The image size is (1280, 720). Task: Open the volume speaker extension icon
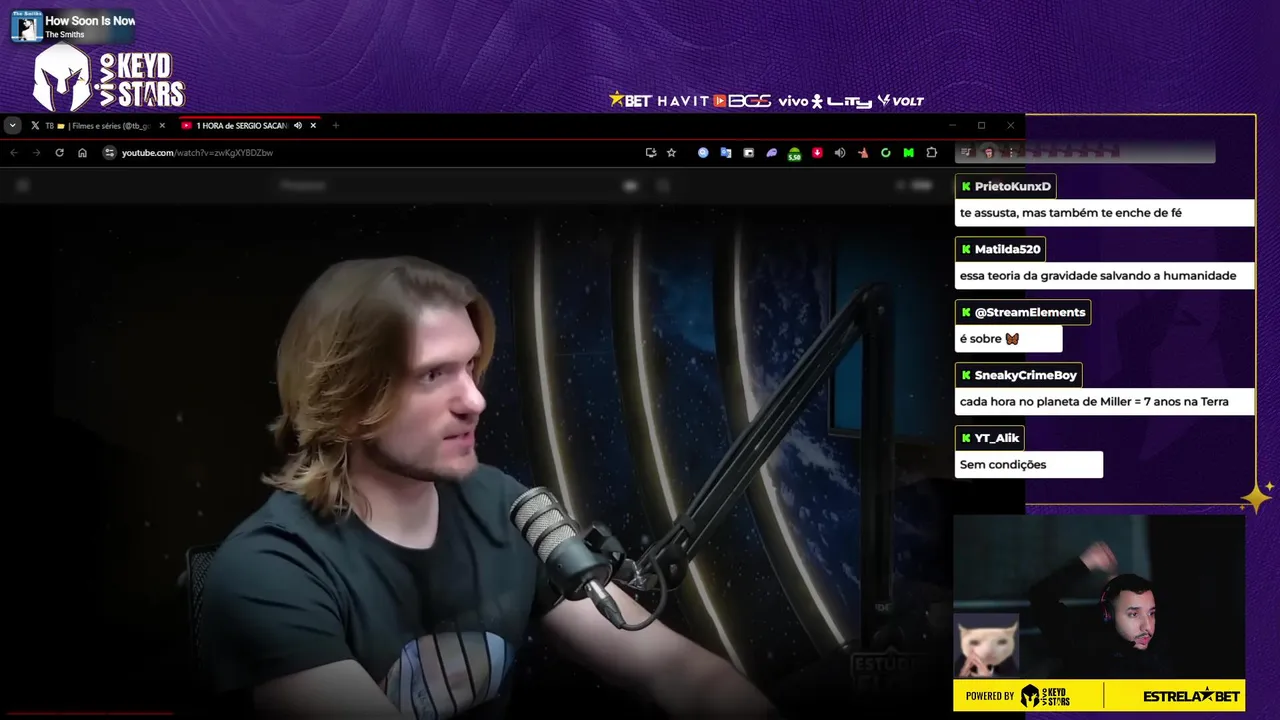tap(840, 153)
